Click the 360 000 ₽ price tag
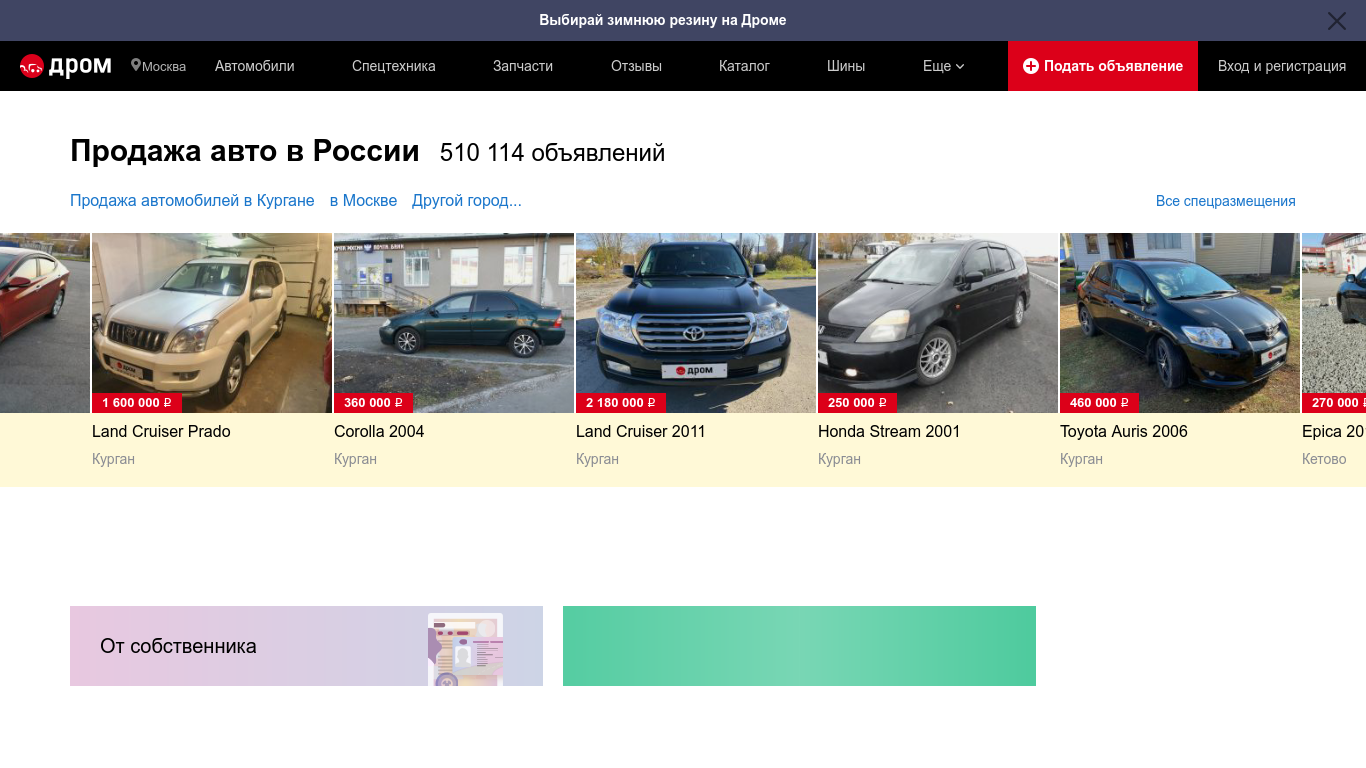1366x768 pixels. [373, 403]
